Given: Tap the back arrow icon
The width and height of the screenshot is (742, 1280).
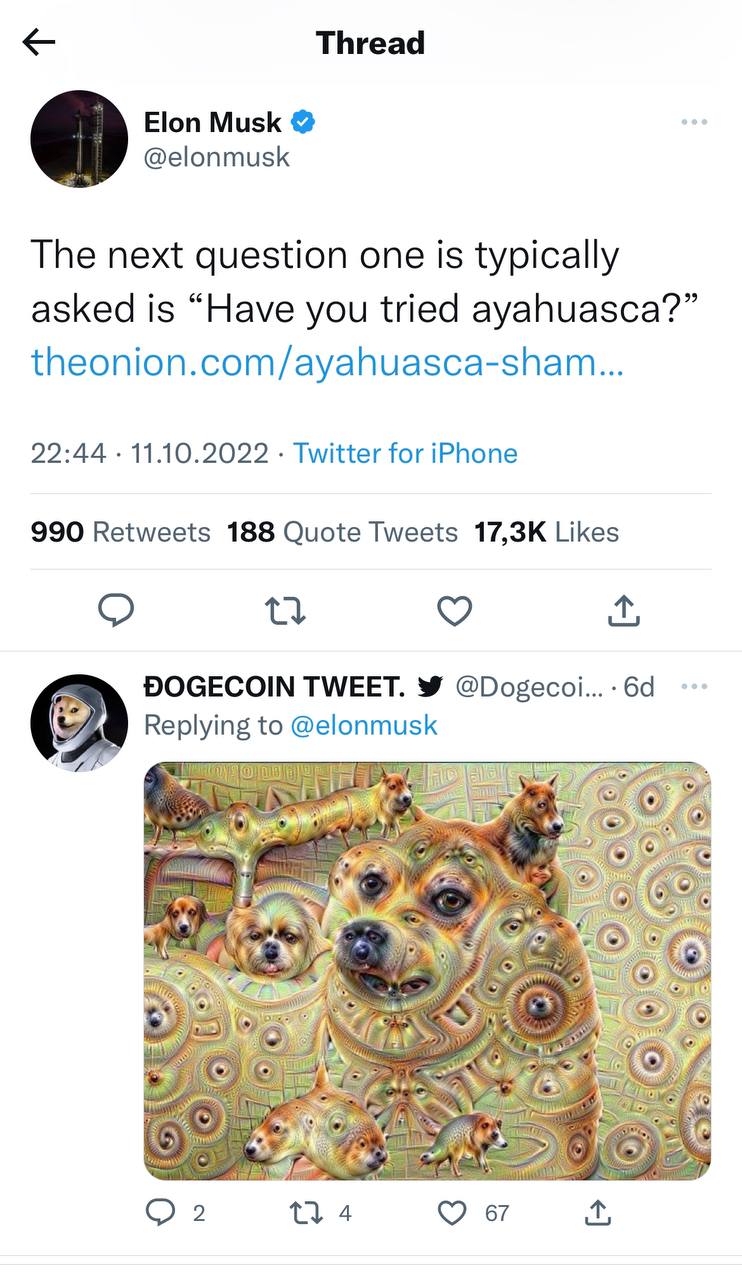Looking at the screenshot, I should 39,42.
